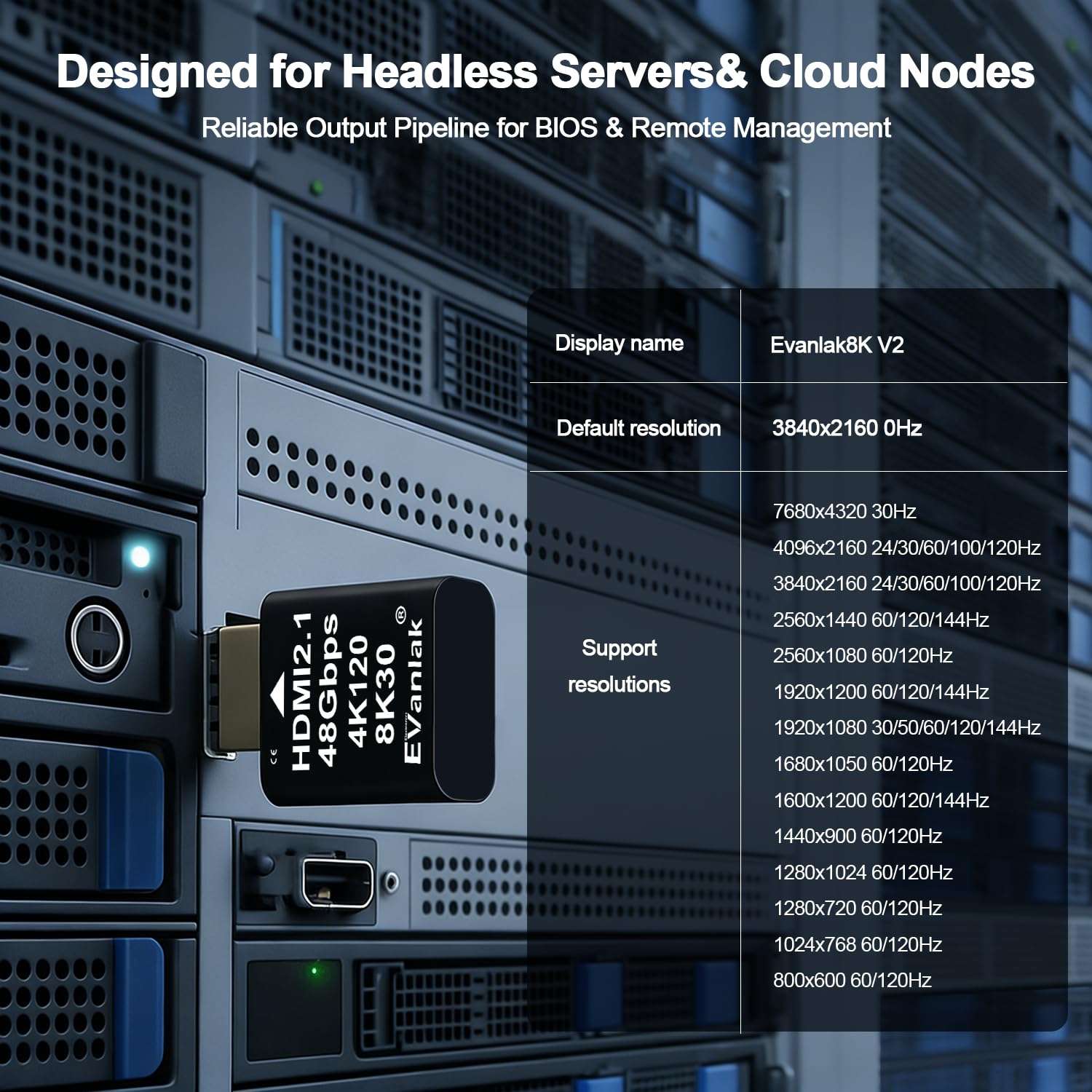The image size is (1092, 1092).
Task: Click the "3840x2160 0Hz" default value
Action: (847, 428)
